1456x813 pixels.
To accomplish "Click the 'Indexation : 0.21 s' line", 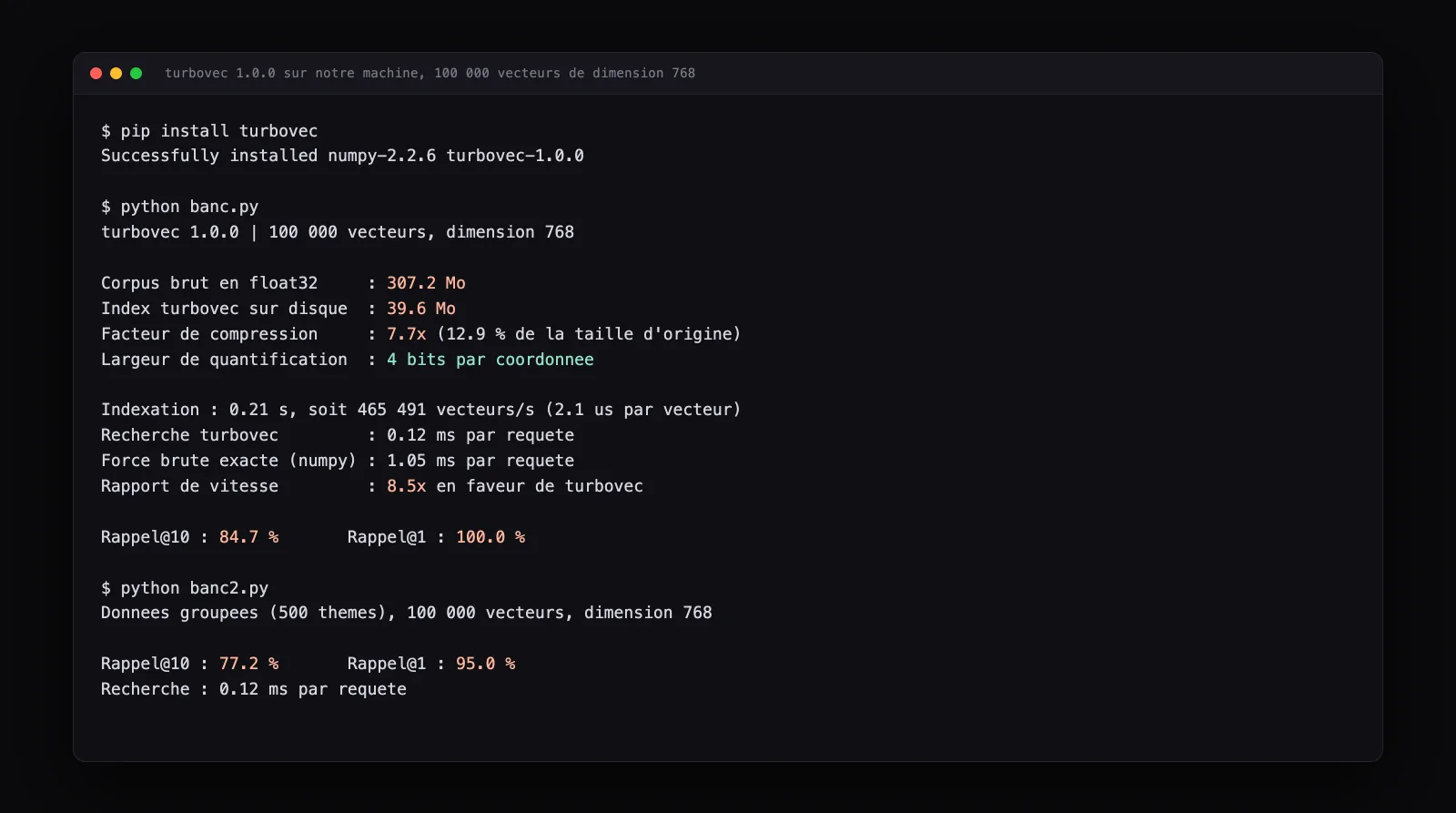I will pos(421,410).
